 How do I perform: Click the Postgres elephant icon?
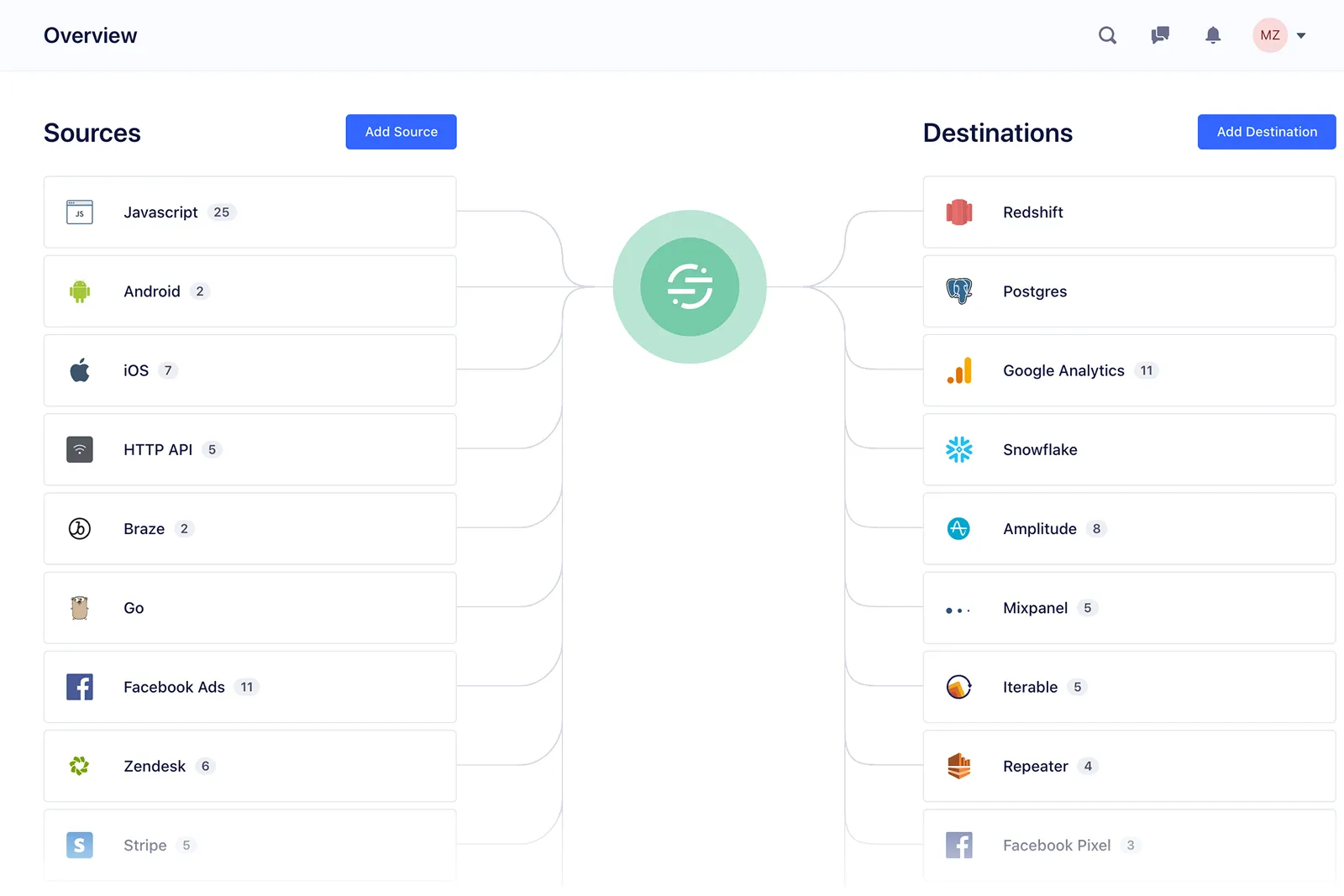click(959, 291)
